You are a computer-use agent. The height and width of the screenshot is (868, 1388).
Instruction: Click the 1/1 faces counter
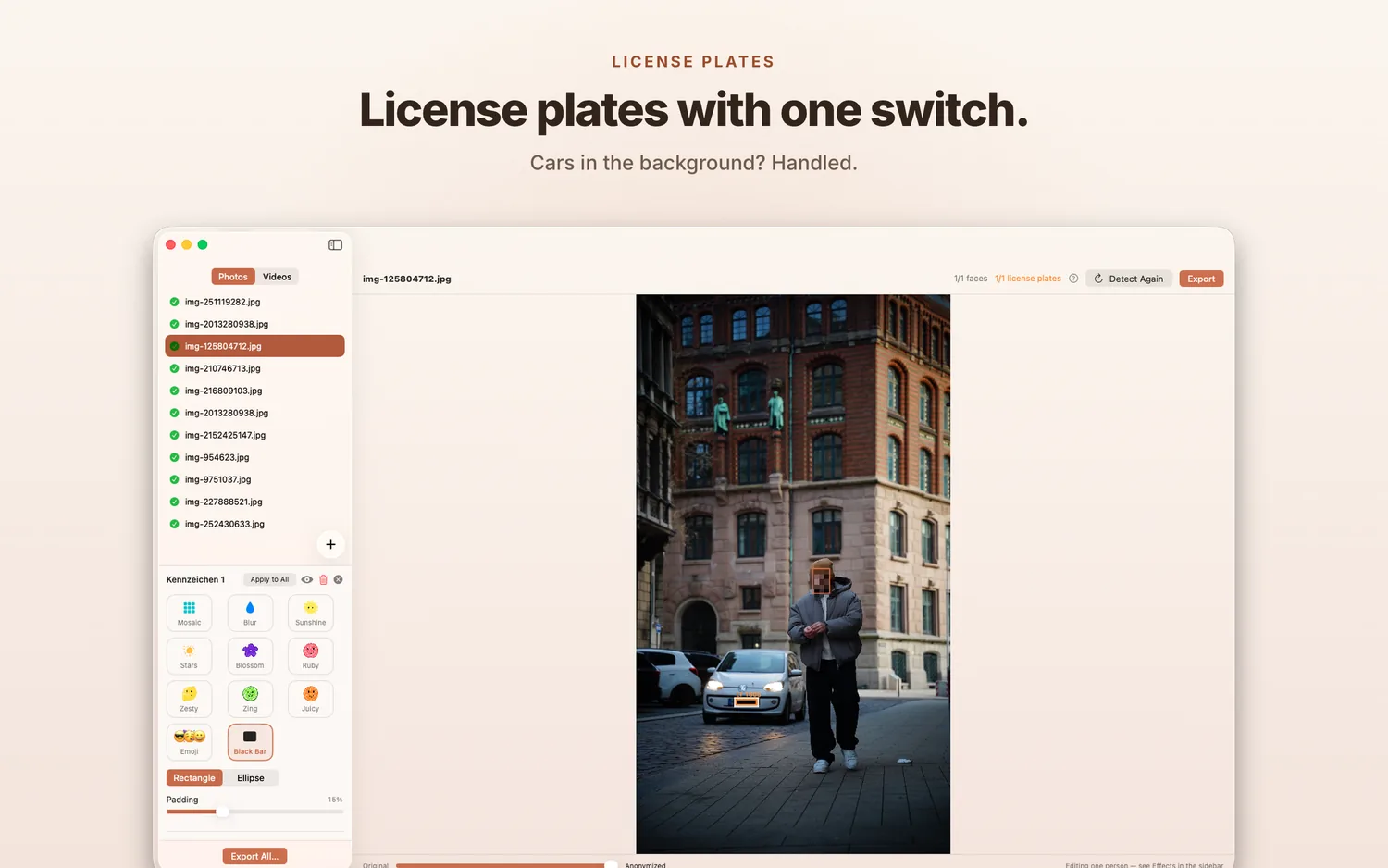click(x=971, y=279)
